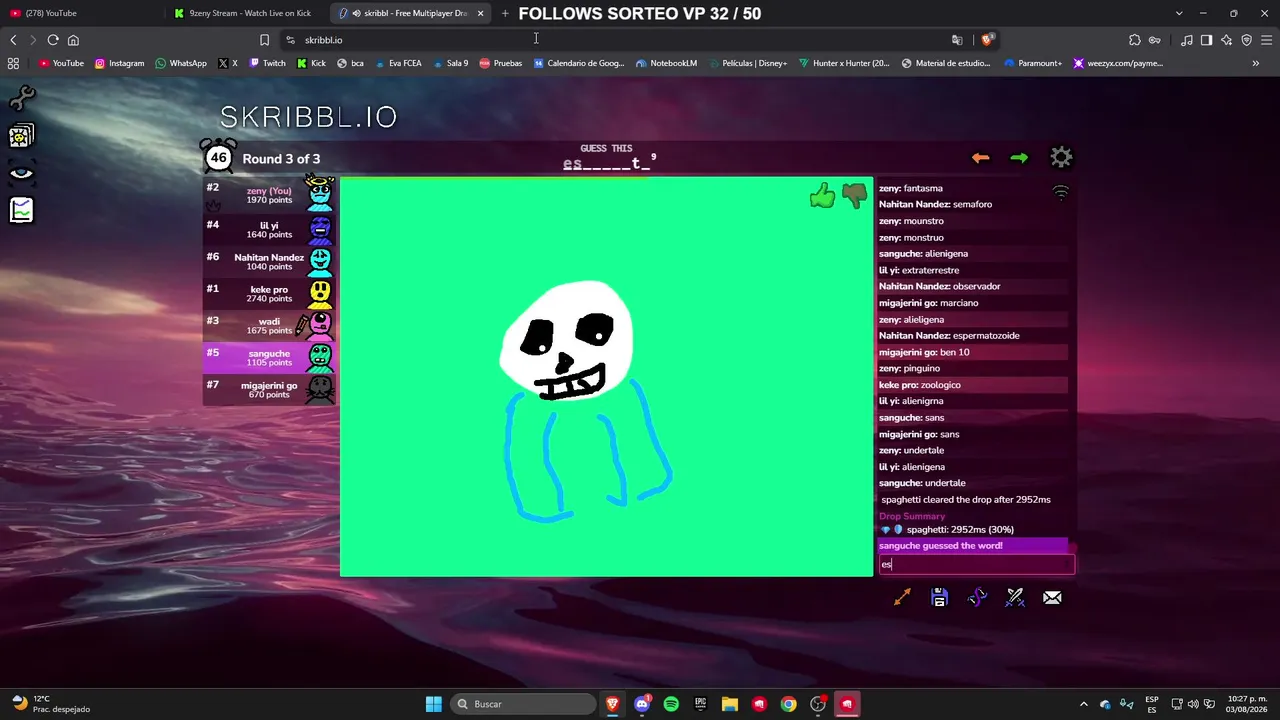Click zeny (You) player entry

(x=269, y=195)
